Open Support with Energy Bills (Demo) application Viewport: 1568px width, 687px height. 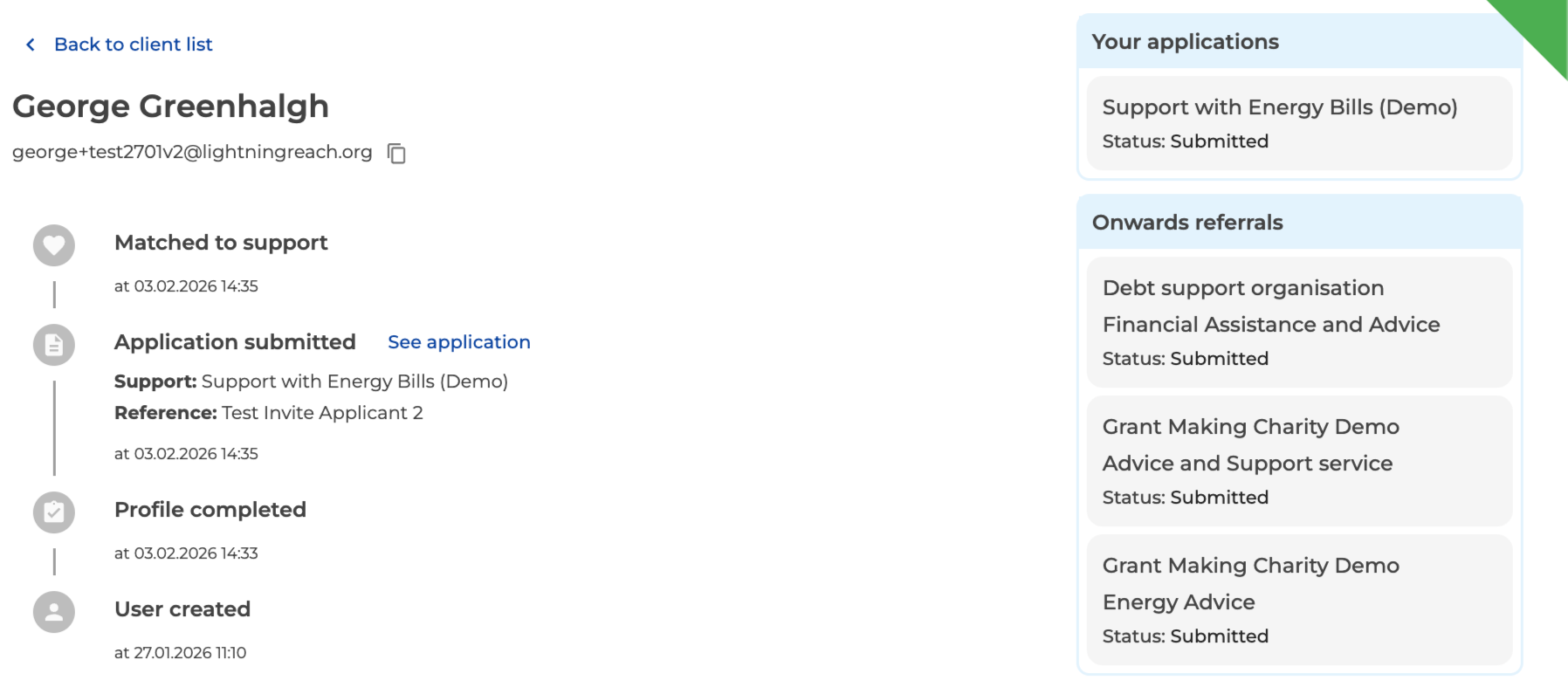coord(1299,123)
